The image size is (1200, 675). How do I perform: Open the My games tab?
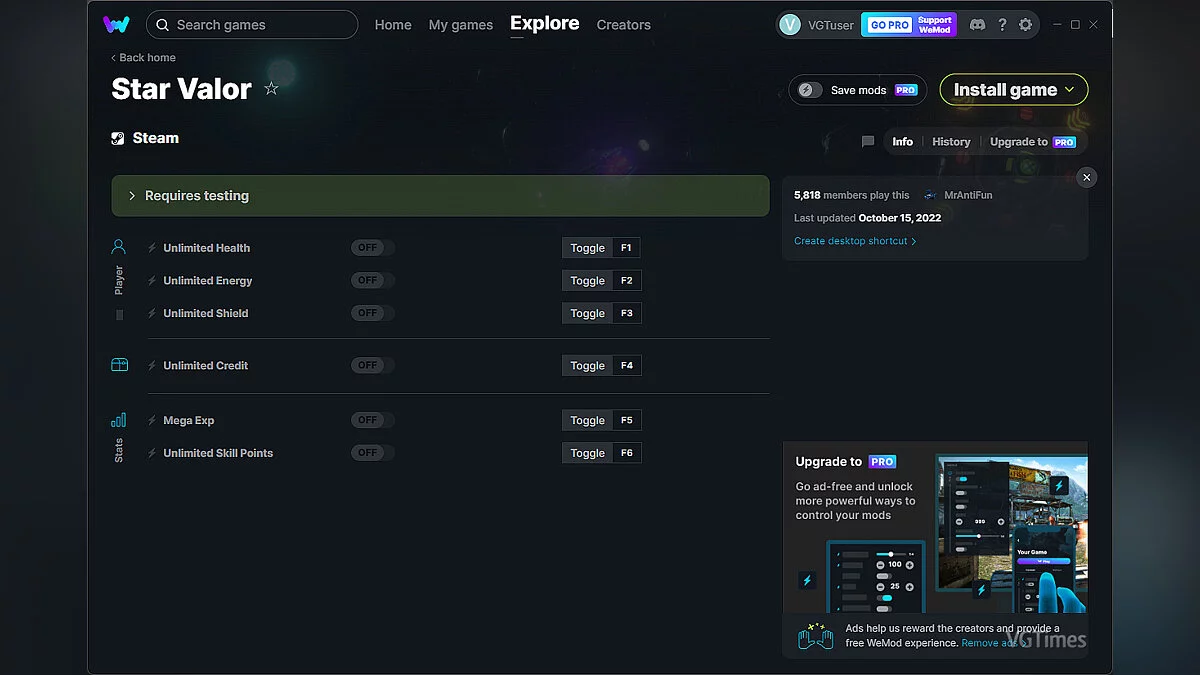[x=461, y=25]
